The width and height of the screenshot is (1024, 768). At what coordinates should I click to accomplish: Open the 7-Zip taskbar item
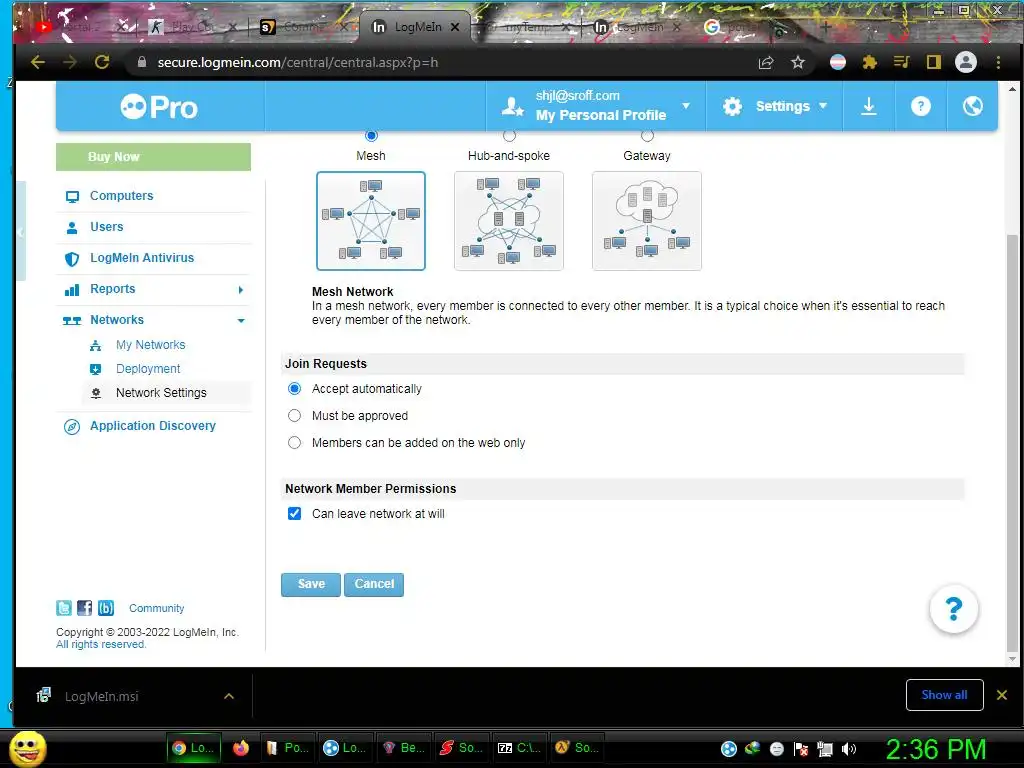(x=519, y=748)
